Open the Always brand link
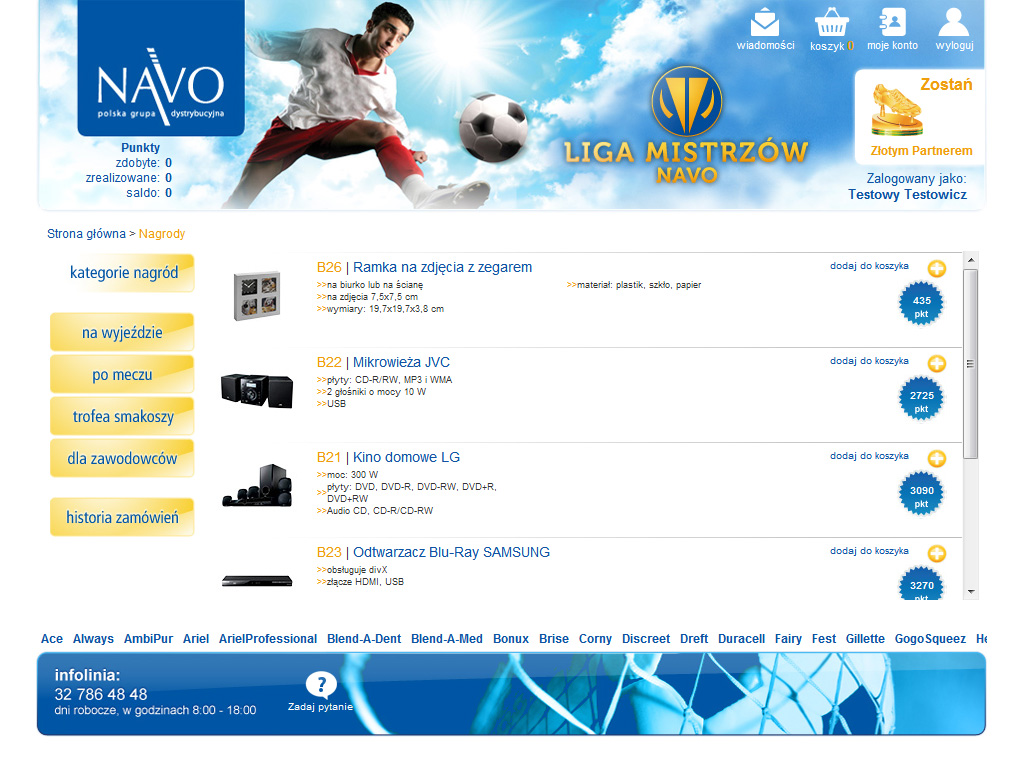Screen dimensions: 1024x780 (x=93, y=639)
